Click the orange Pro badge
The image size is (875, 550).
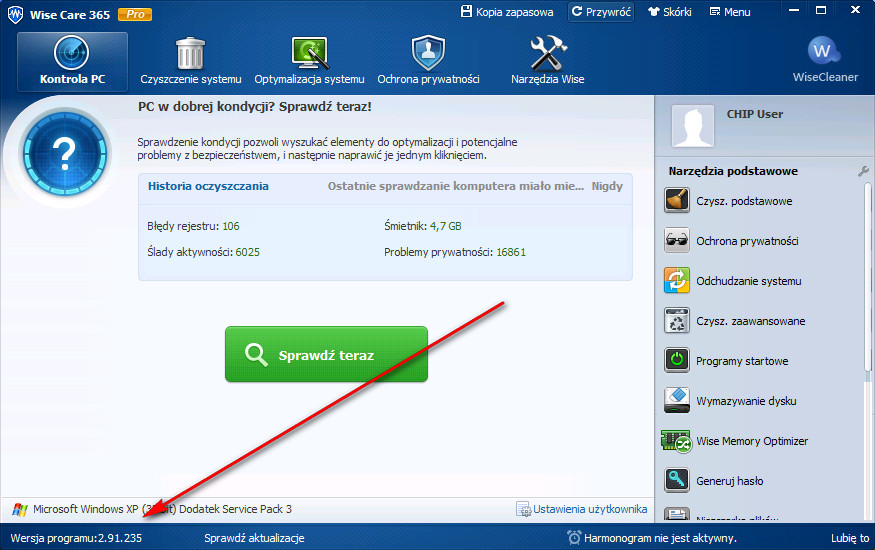click(x=135, y=15)
